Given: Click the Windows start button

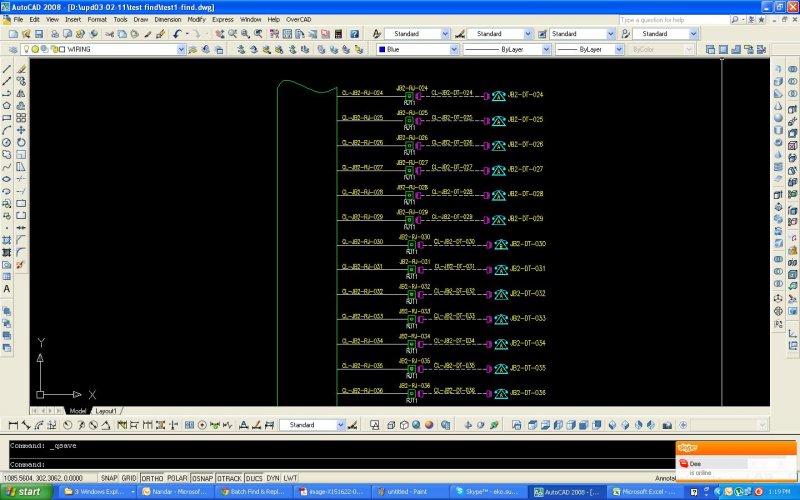Looking at the screenshot, I should tap(26, 492).
